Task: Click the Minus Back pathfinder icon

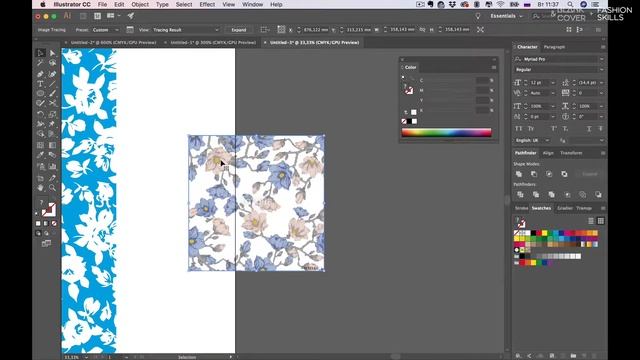Action: [x=598, y=195]
